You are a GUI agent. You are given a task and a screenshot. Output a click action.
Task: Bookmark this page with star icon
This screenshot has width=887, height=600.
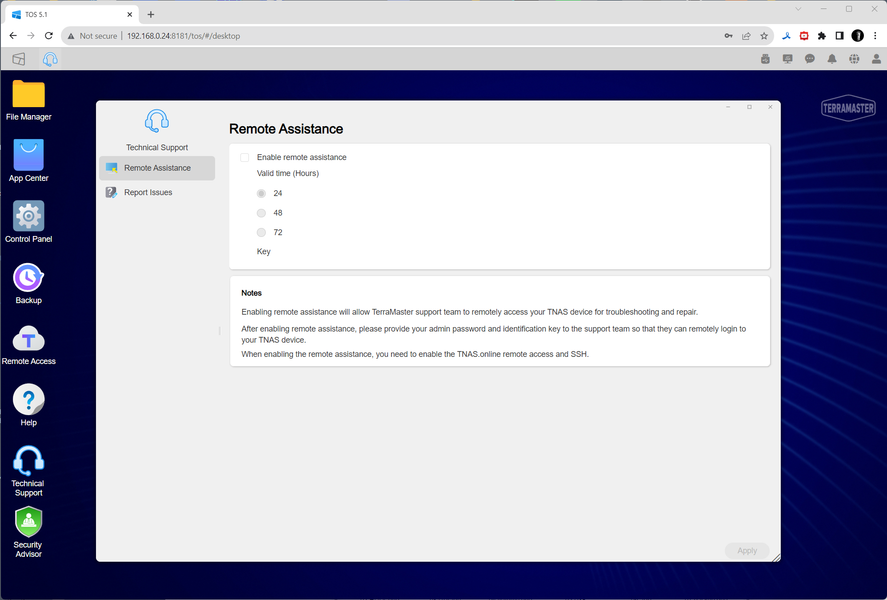click(x=764, y=36)
